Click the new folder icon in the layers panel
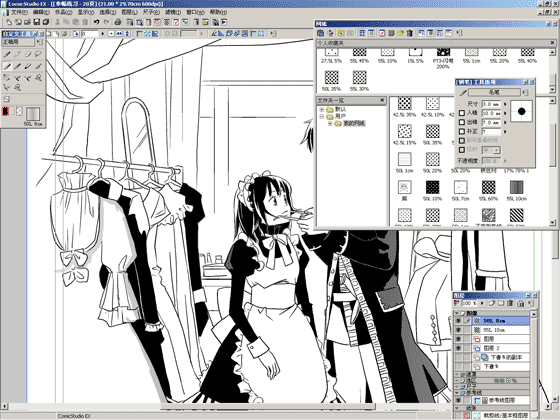This screenshot has height=420, width=560. tap(501, 303)
